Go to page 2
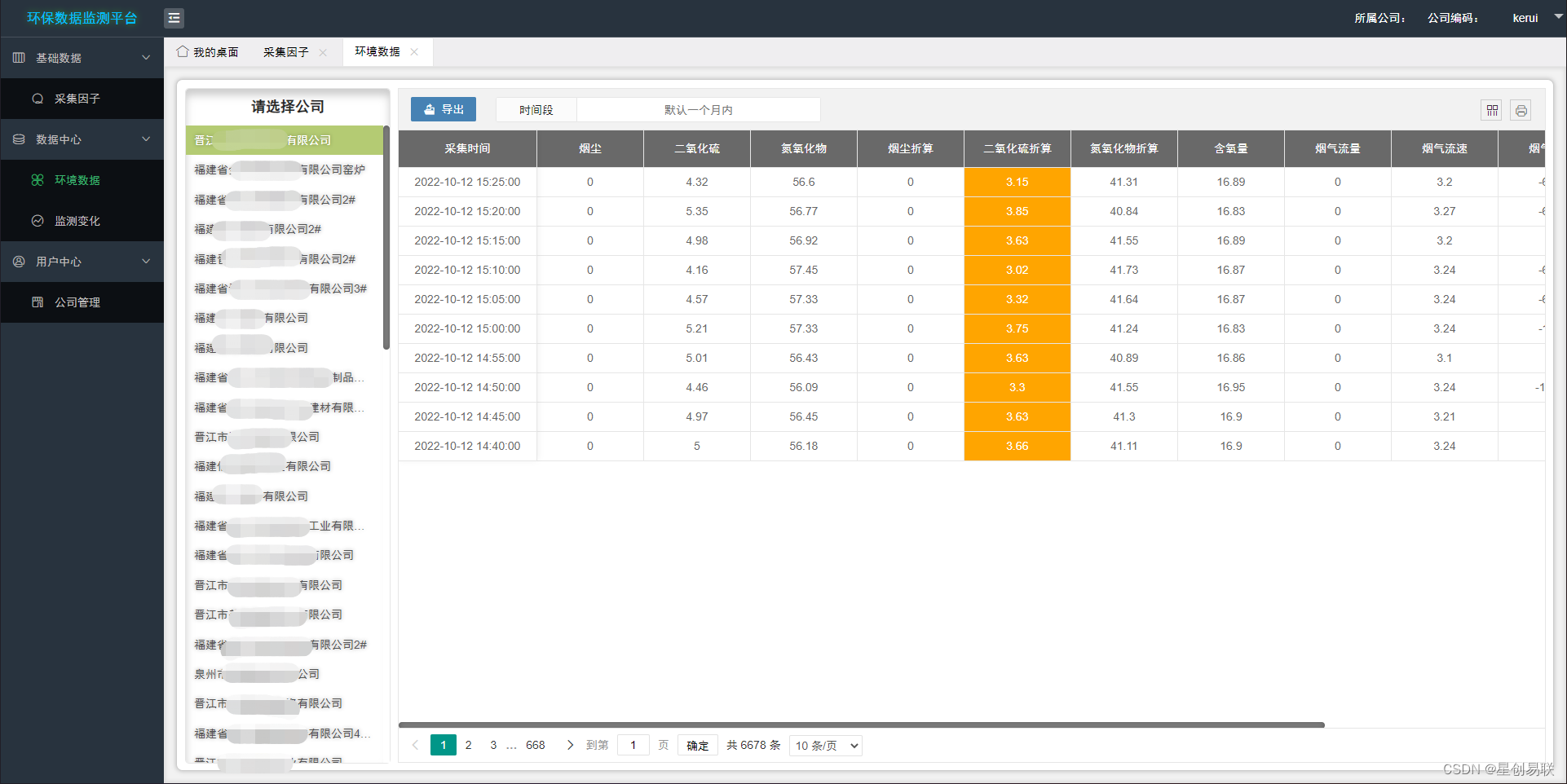The image size is (1567, 784). (x=468, y=745)
